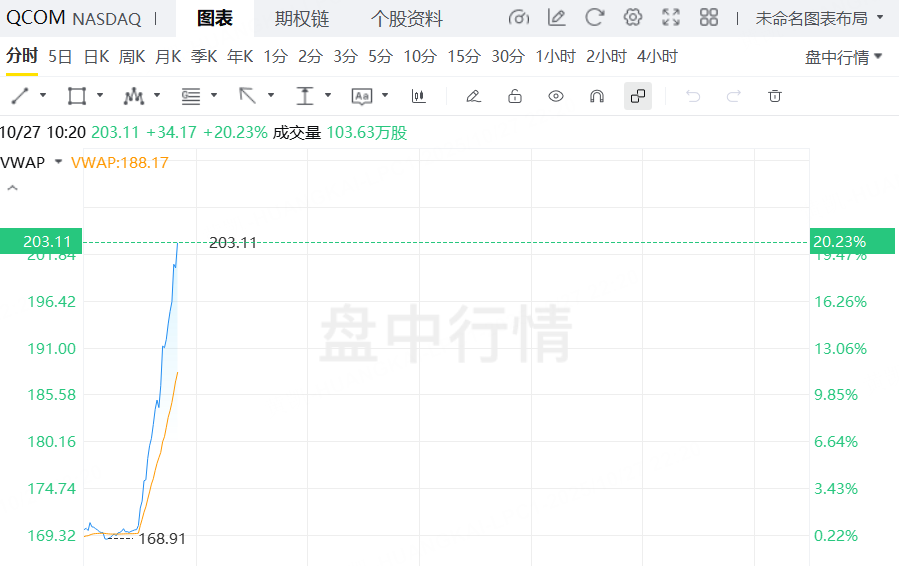Click the QCOM ticker symbol
899x566 pixels.
pyautogui.click(x=36, y=18)
